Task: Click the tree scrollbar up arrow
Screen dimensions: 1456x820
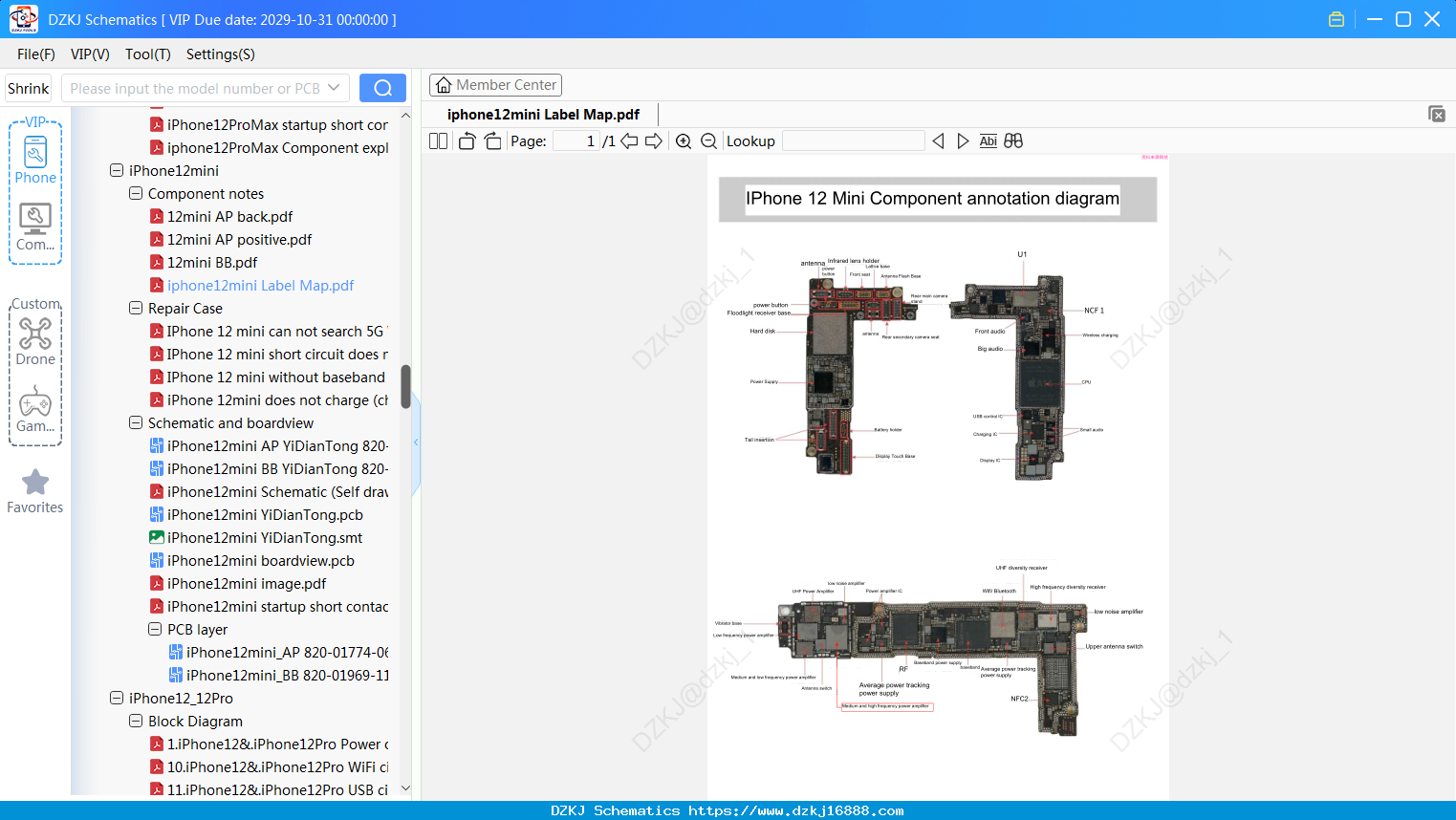Action: tap(405, 116)
